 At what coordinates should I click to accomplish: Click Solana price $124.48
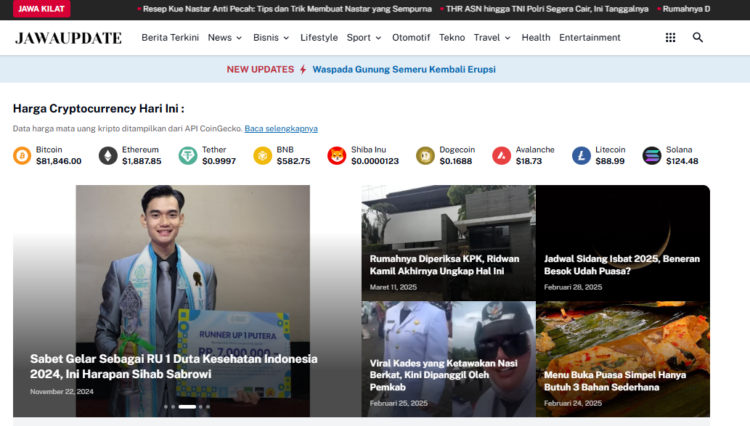tap(682, 161)
